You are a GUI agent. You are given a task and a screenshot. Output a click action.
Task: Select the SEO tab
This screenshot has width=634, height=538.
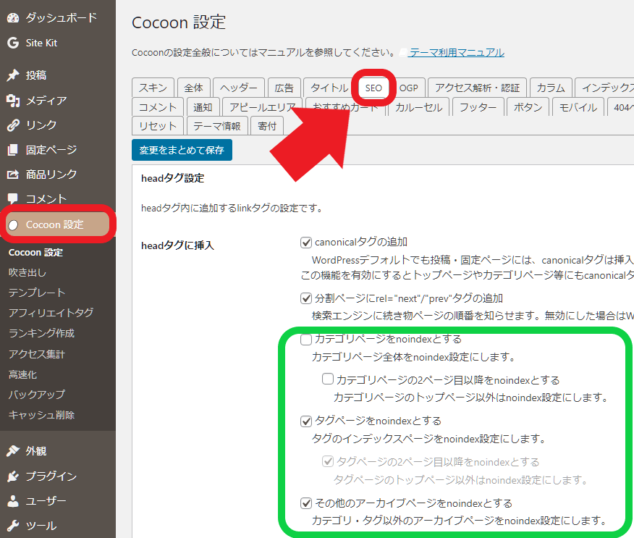tap(373, 88)
